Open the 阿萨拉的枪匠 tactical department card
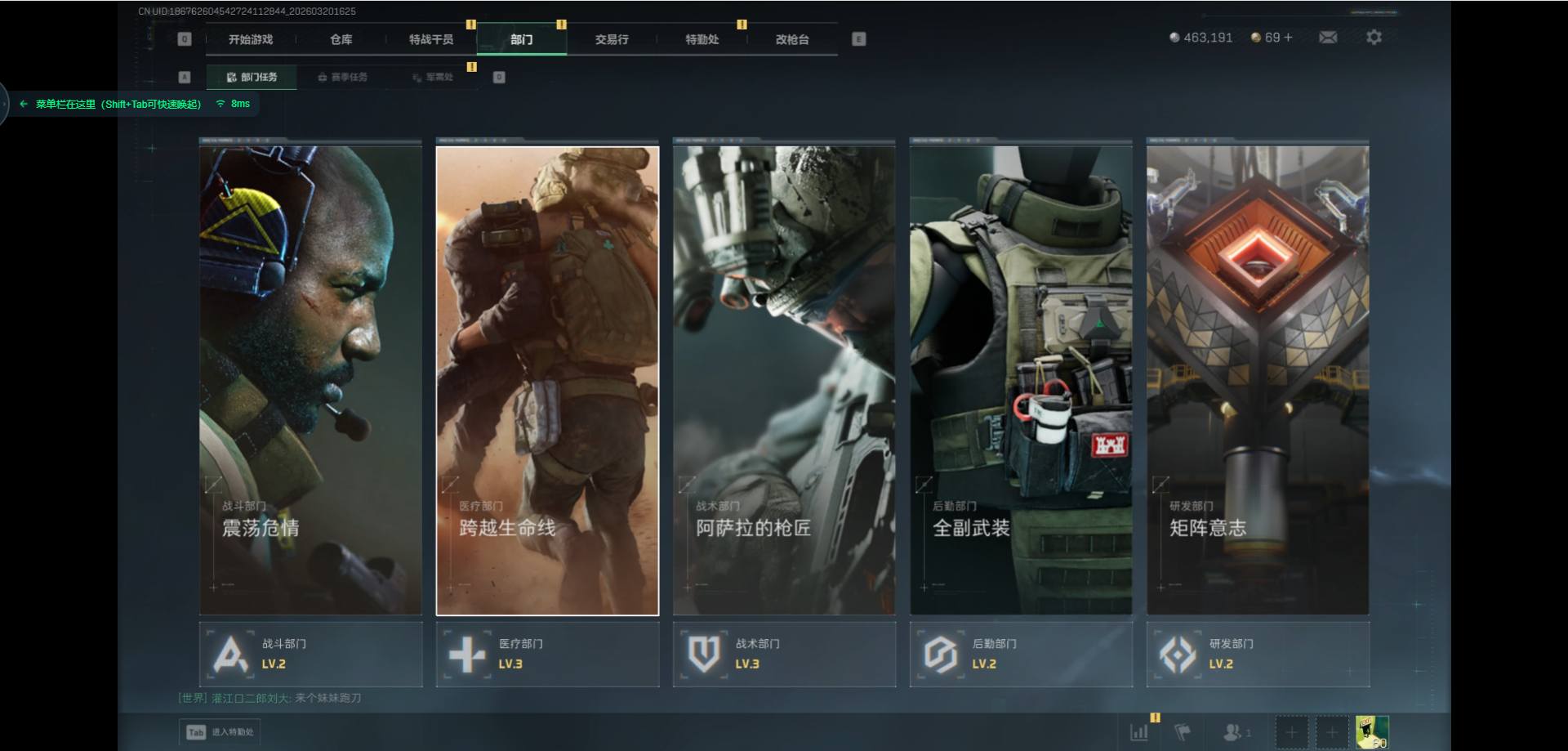Image resolution: width=1568 pixels, height=751 pixels. click(784, 380)
